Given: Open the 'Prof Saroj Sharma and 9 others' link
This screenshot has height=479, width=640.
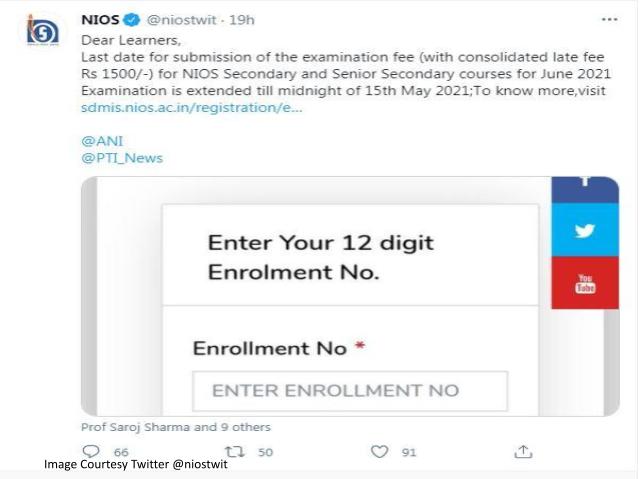Looking at the screenshot, I should click(x=176, y=427).
